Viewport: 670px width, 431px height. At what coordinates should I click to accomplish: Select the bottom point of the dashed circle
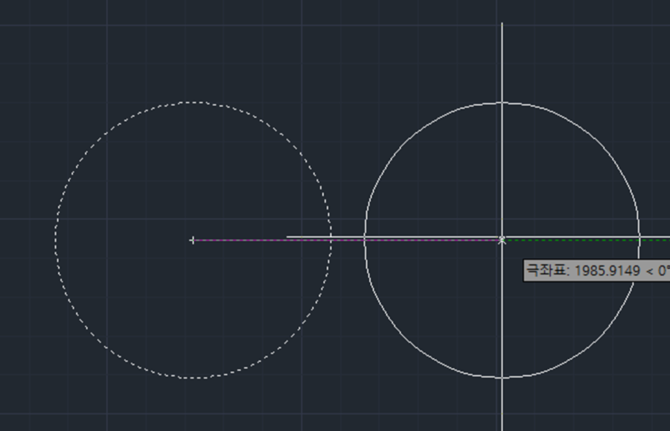tap(193, 378)
